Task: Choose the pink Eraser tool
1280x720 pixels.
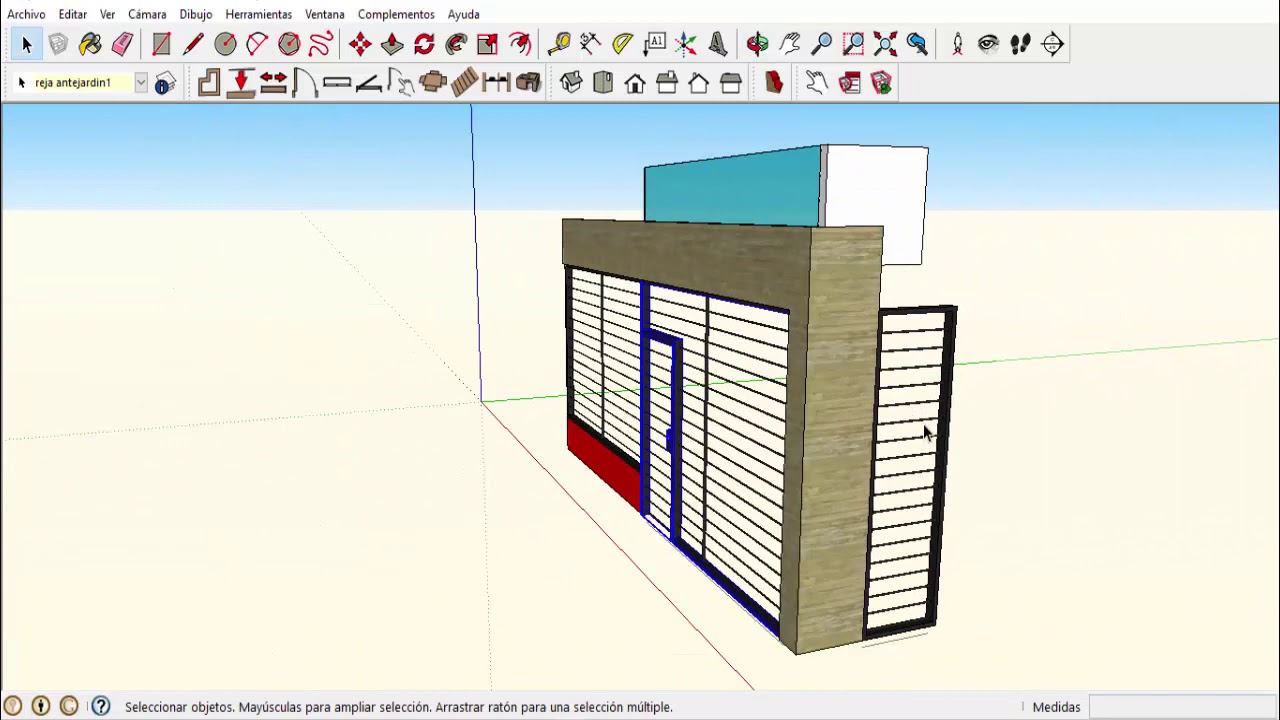Action: 122,44
